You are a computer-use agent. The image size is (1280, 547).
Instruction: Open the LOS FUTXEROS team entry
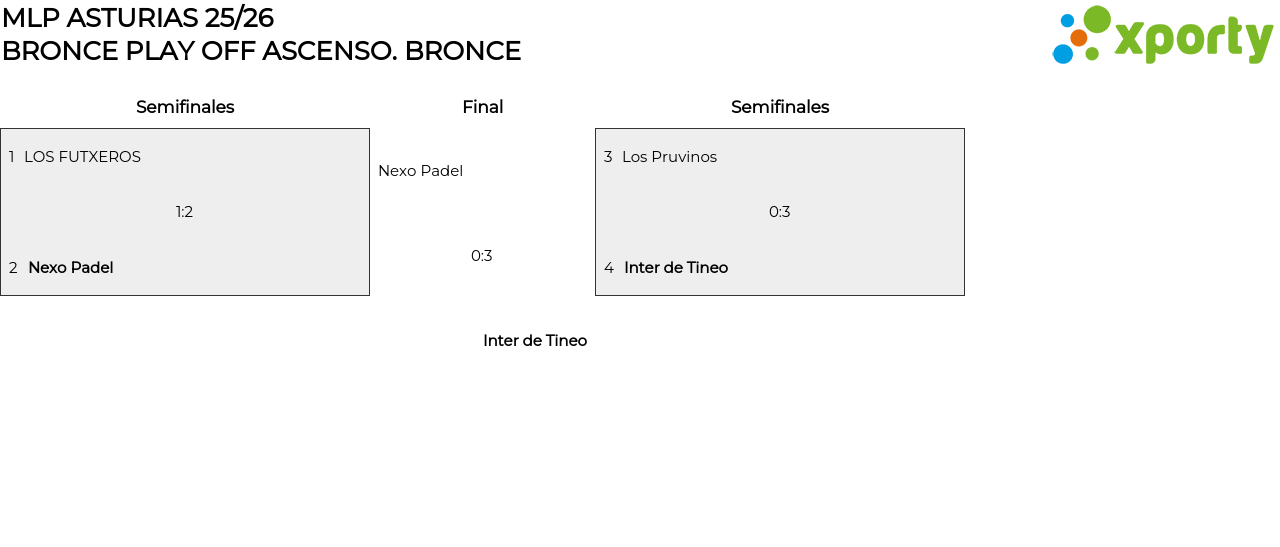82,157
